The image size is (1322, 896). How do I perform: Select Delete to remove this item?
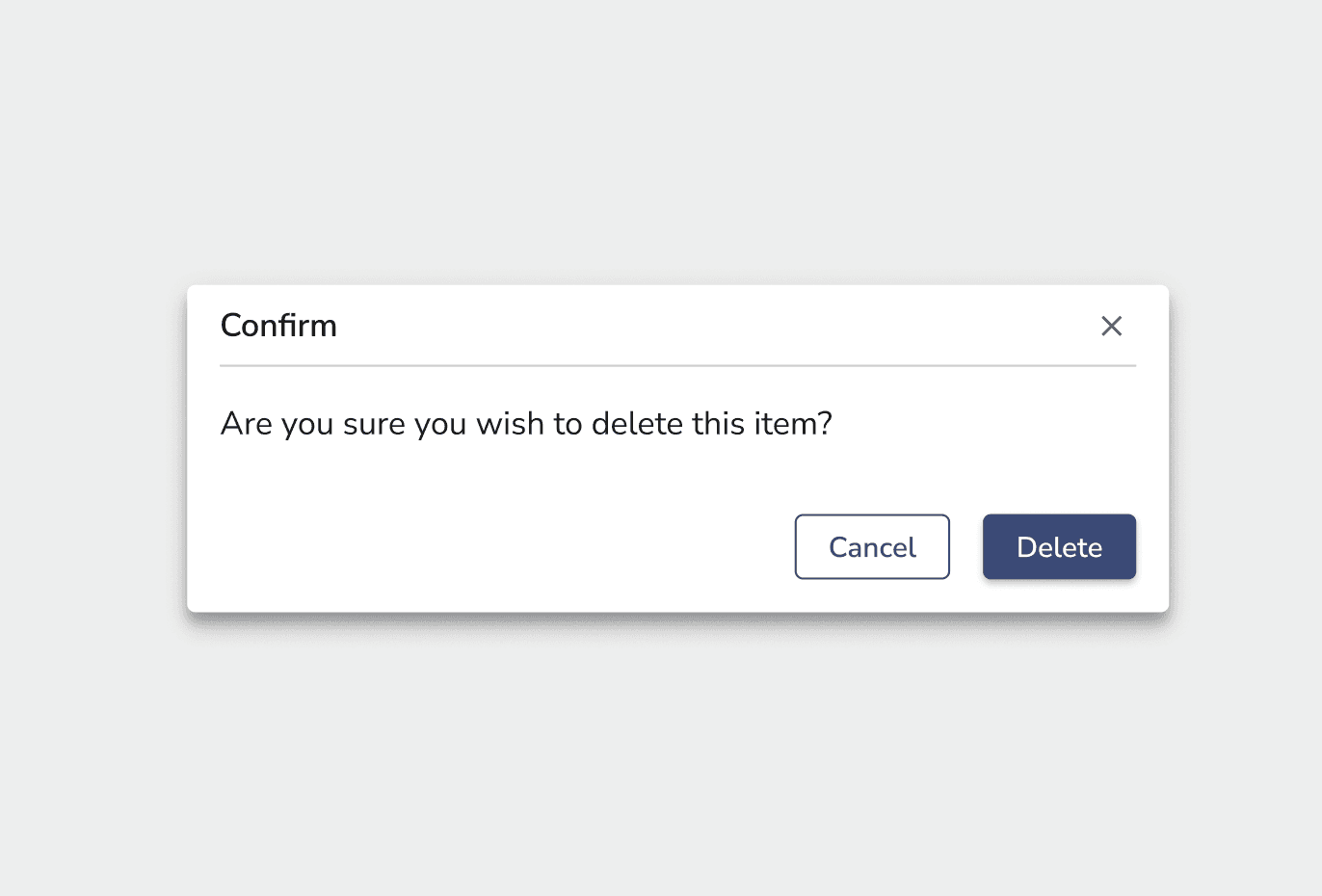(1058, 546)
